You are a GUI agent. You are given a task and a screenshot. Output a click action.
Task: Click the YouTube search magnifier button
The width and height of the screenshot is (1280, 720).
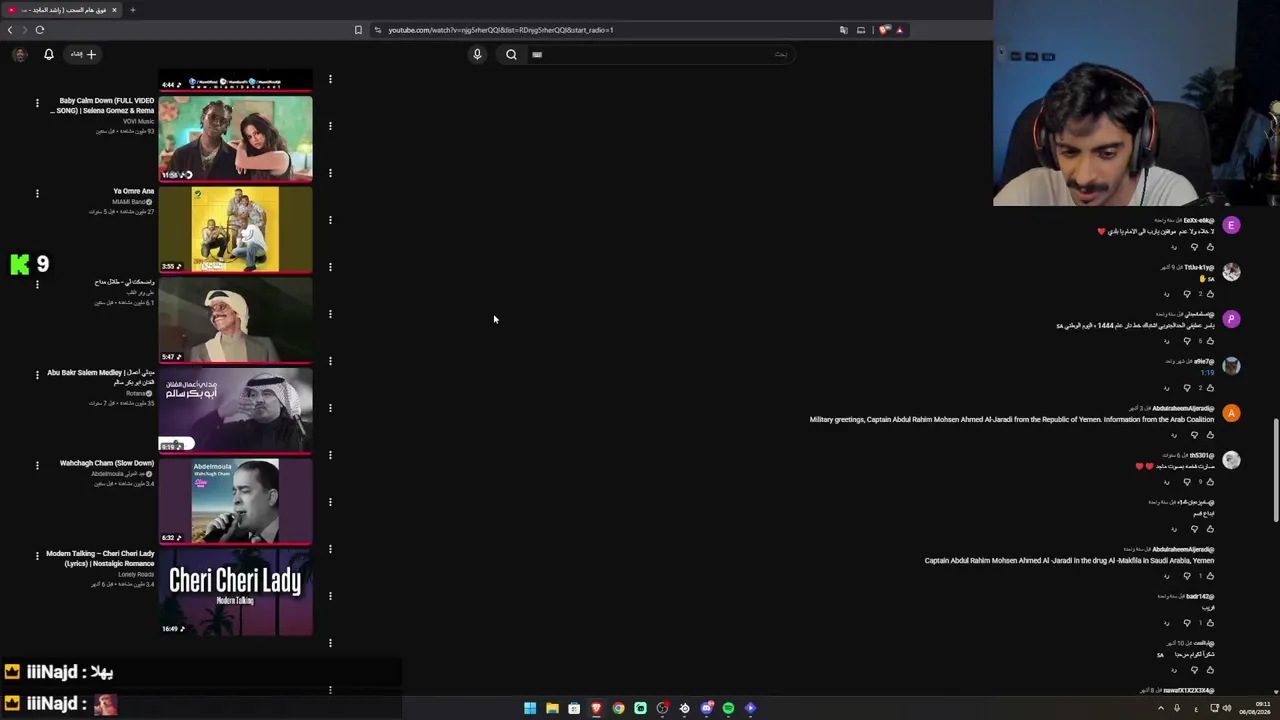tap(511, 54)
